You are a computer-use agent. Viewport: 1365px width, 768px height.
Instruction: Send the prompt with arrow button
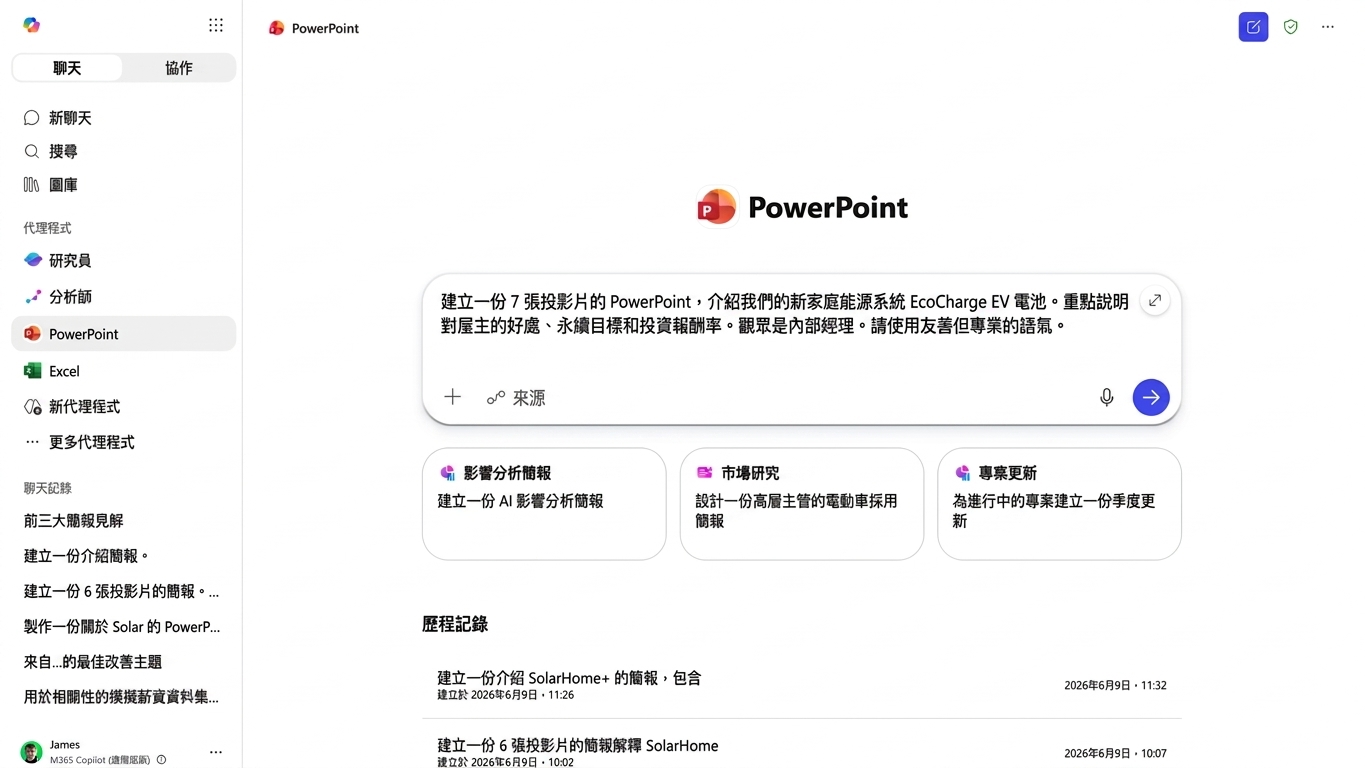tap(1151, 397)
